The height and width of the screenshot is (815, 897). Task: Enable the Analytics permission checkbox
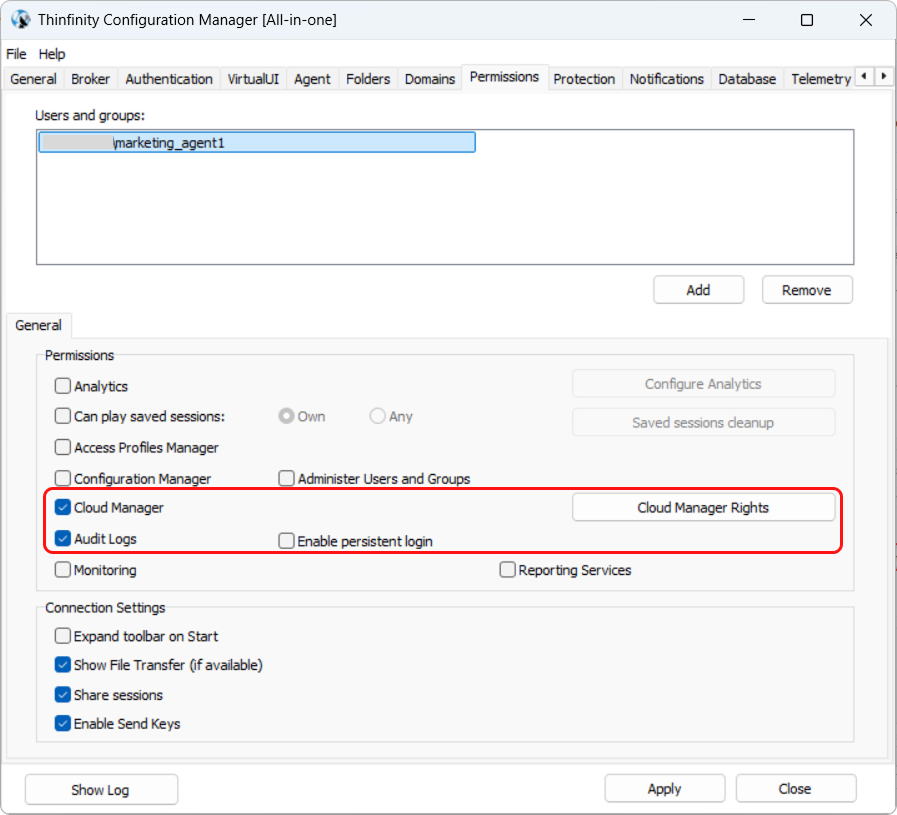pyautogui.click(x=63, y=386)
